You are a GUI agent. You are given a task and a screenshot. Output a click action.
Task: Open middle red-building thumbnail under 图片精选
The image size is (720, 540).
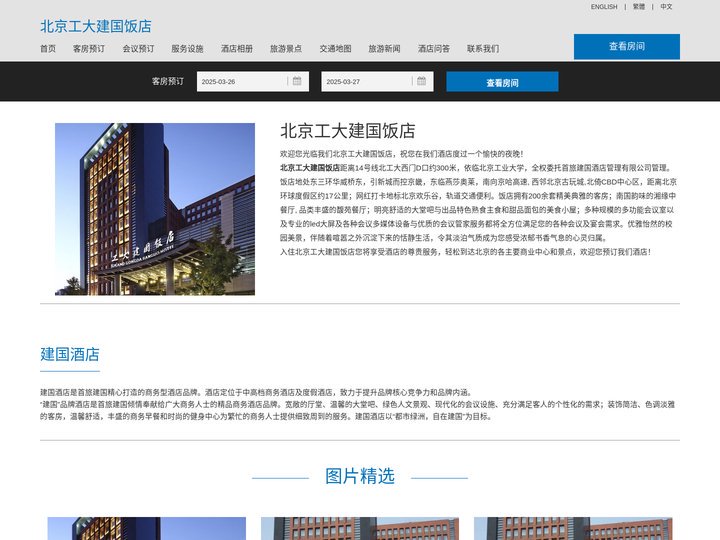(x=360, y=529)
